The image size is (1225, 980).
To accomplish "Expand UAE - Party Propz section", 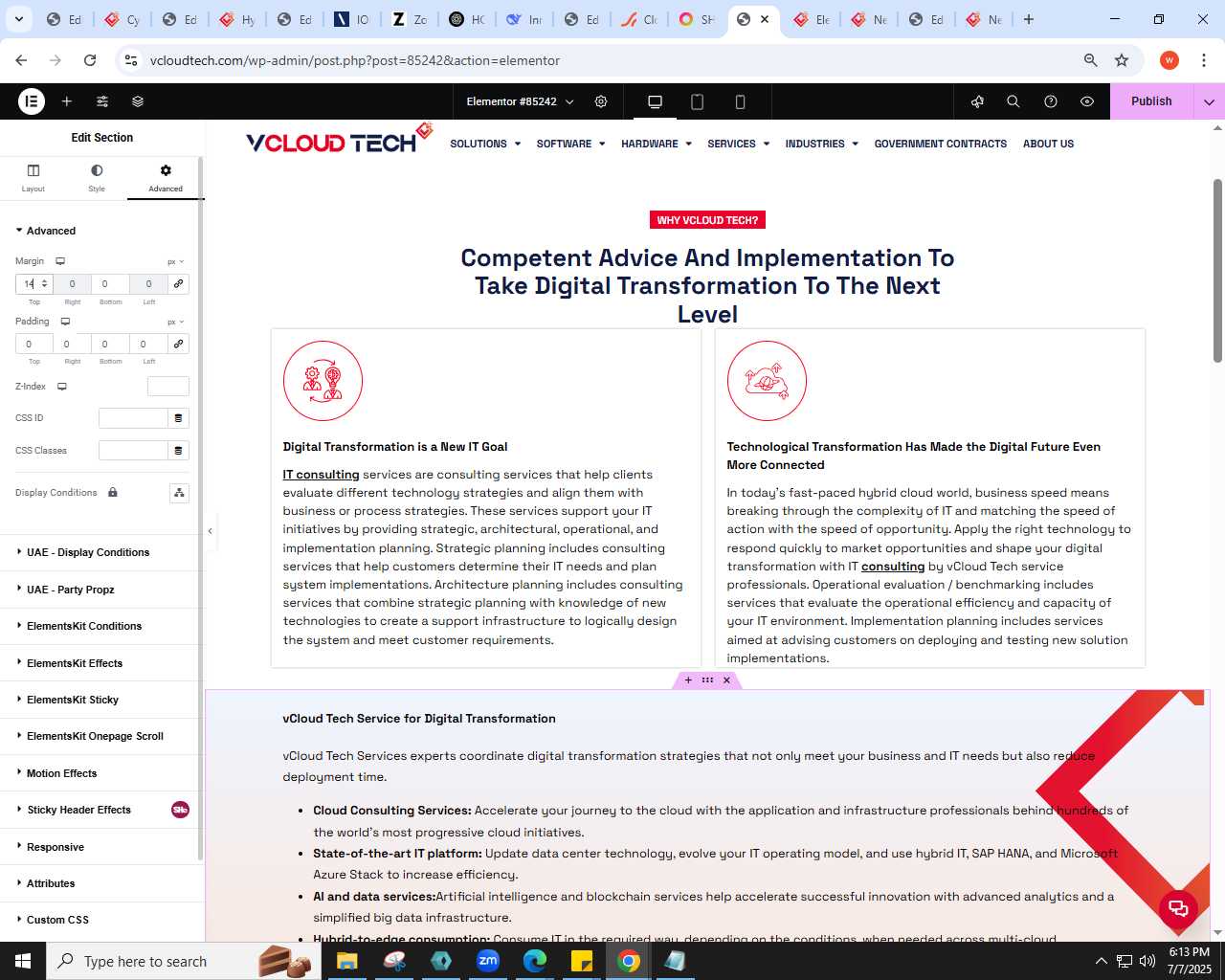I will click(101, 590).
